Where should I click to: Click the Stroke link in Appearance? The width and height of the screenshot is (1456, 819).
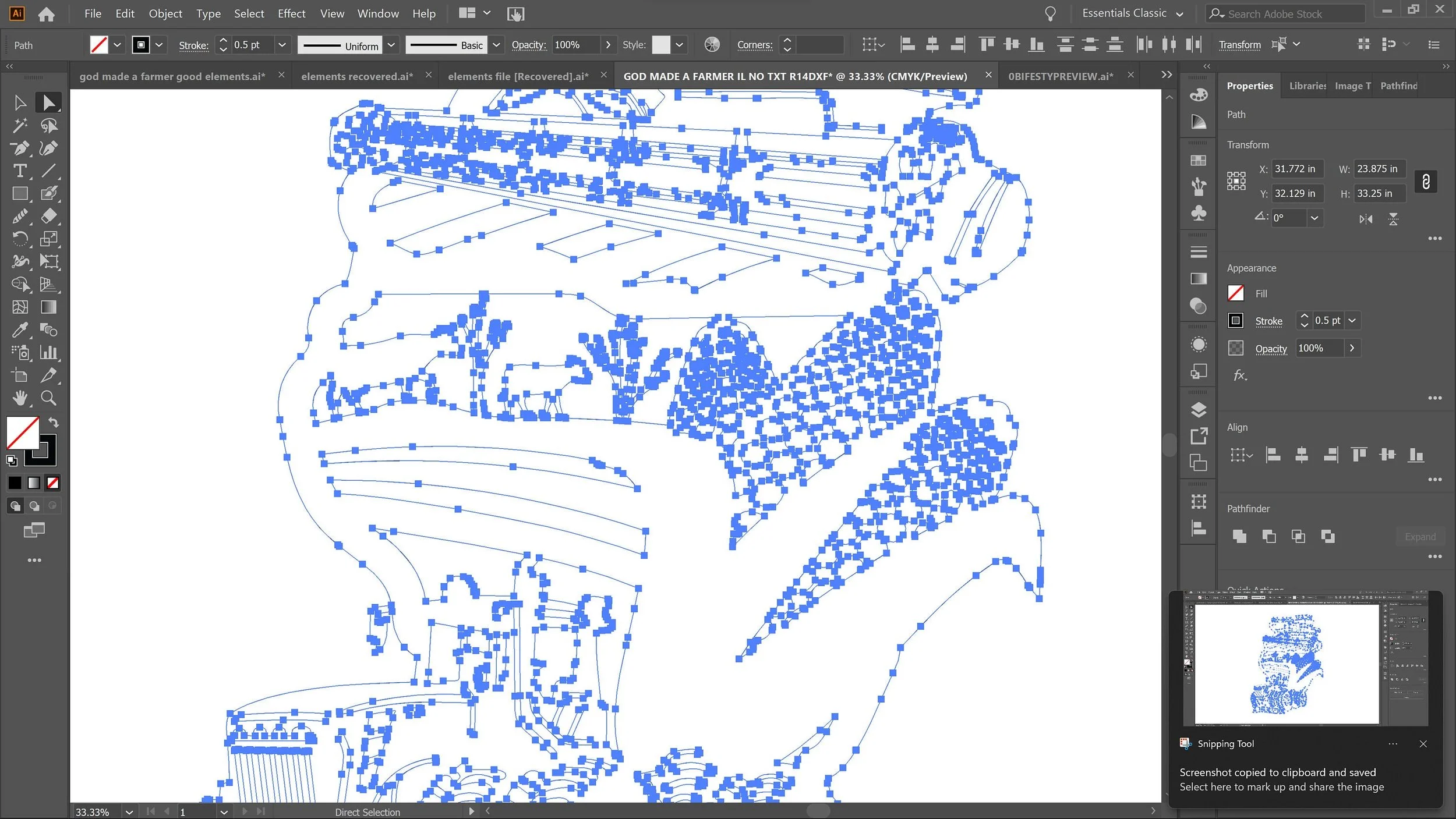pyautogui.click(x=1268, y=321)
